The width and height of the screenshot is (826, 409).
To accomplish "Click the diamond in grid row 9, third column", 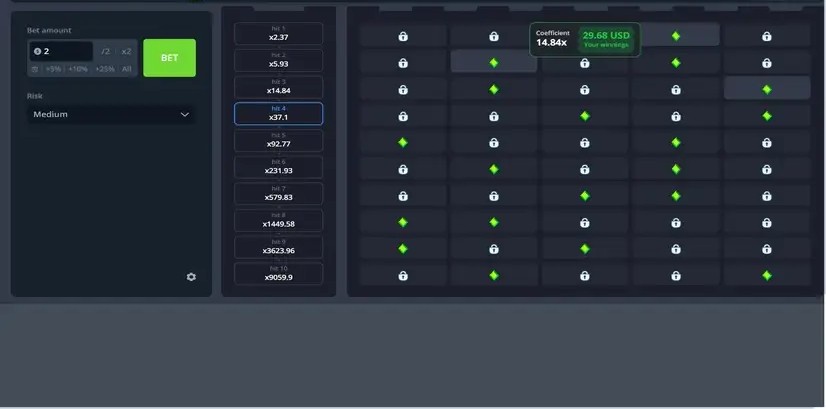I will pos(585,249).
